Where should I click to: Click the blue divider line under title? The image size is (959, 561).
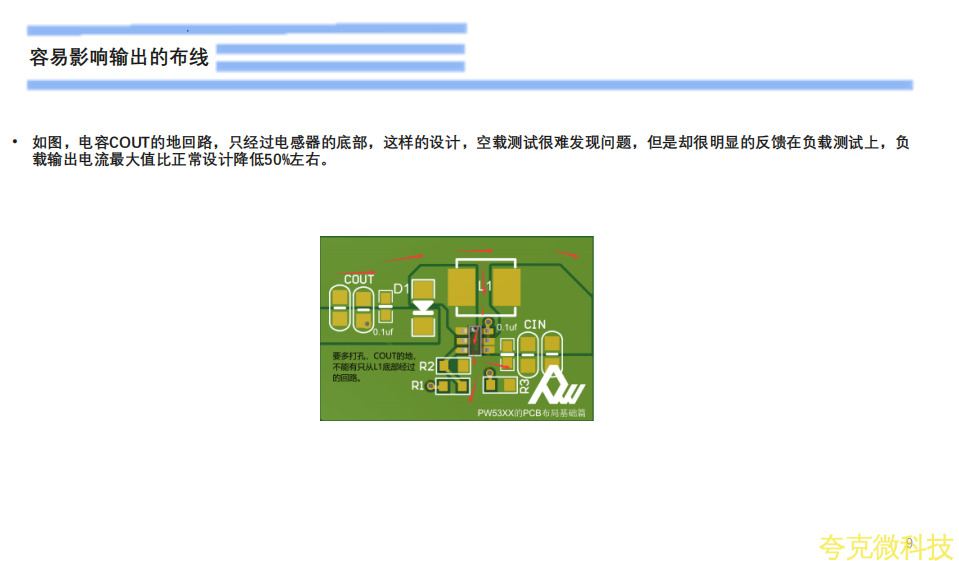point(470,86)
